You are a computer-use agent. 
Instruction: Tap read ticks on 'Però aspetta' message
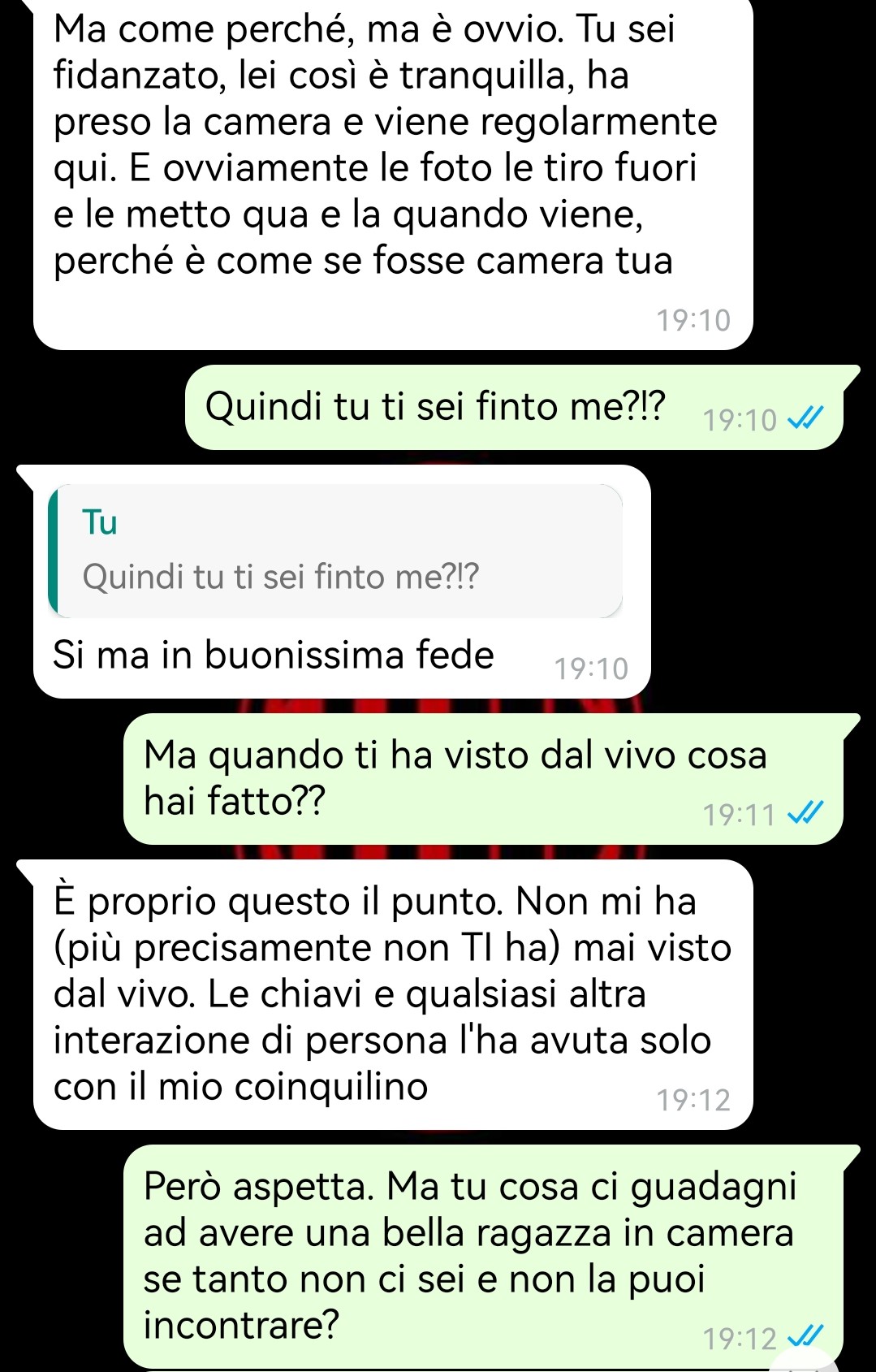click(807, 1337)
